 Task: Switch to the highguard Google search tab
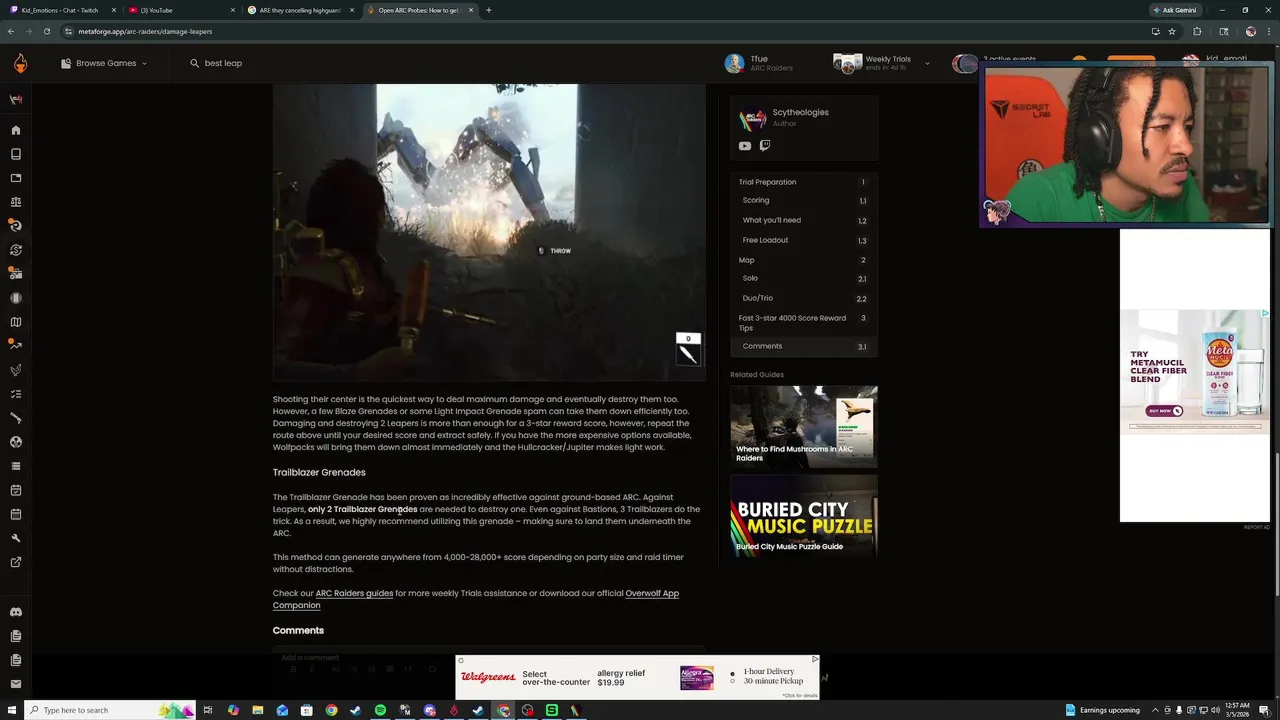point(298,10)
